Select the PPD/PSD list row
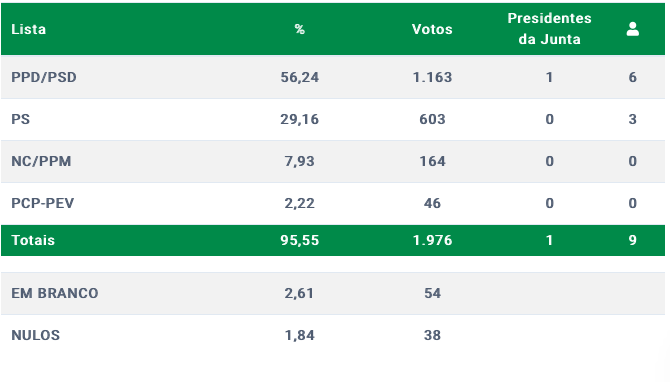Image resolution: width=670 pixels, height=382 pixels. (333, 77)
